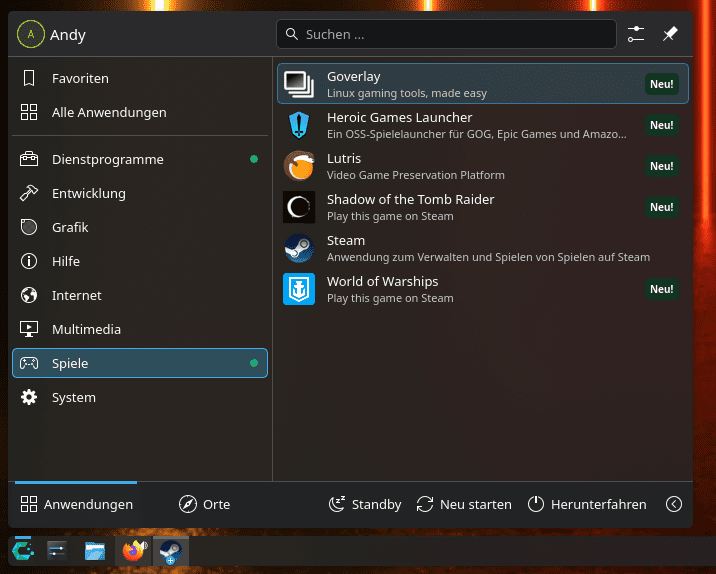Click the username Andy
Viewport: 716px width, 574px height.
point(68,35)
